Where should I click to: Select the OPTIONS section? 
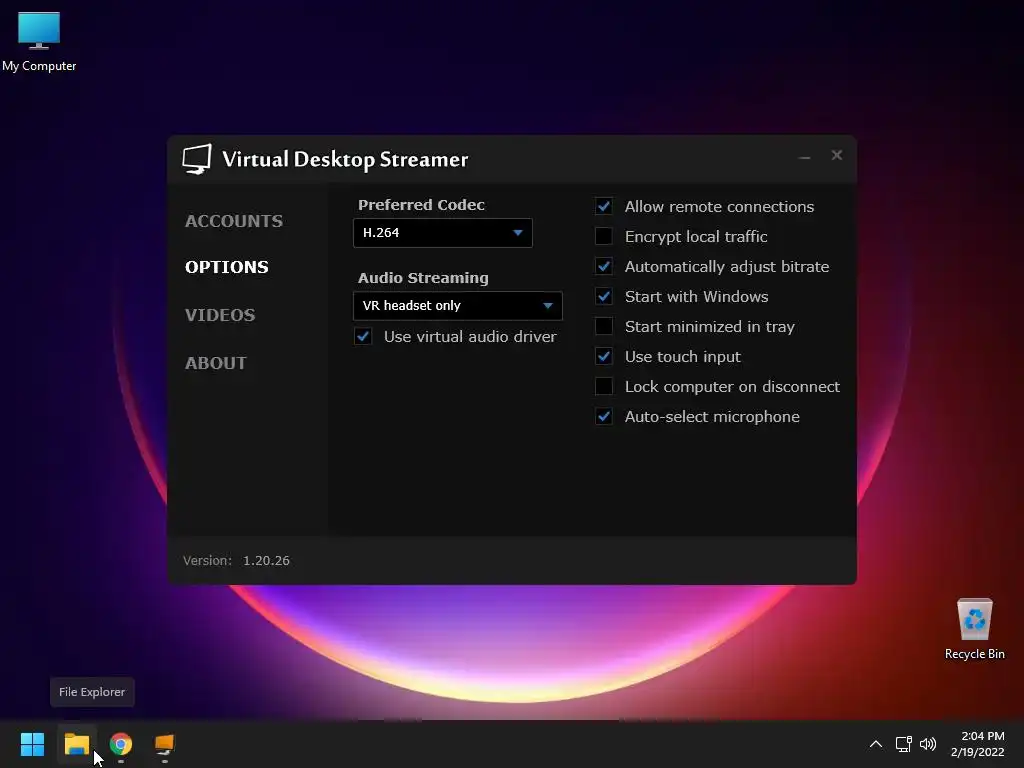(x=227, y=267)
